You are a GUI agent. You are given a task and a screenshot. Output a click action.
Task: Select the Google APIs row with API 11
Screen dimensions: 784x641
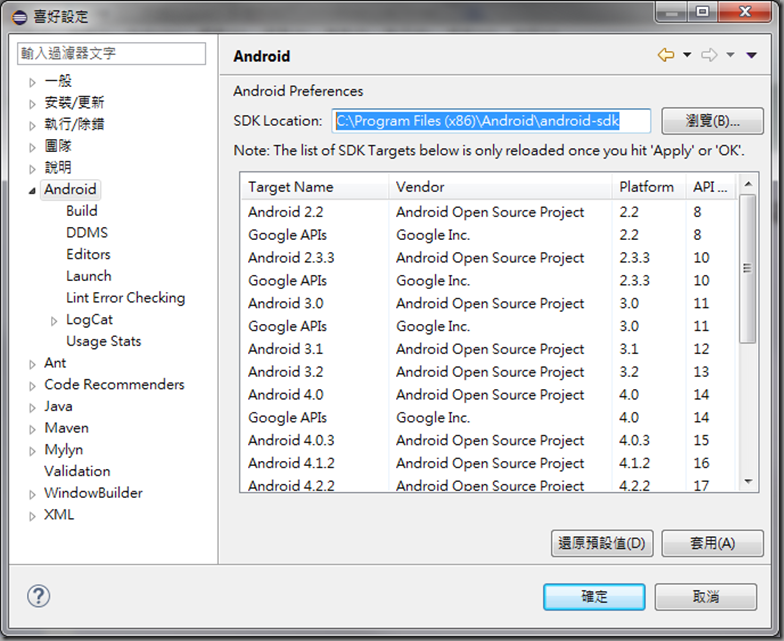[489, 326]
